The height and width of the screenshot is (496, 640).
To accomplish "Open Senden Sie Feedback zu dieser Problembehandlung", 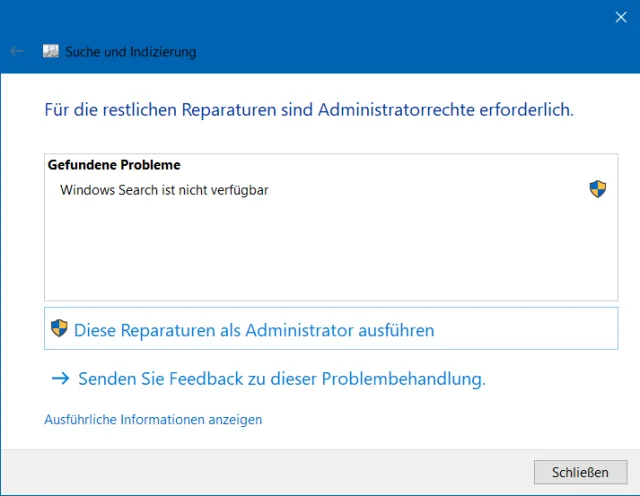I will [281, 379].
